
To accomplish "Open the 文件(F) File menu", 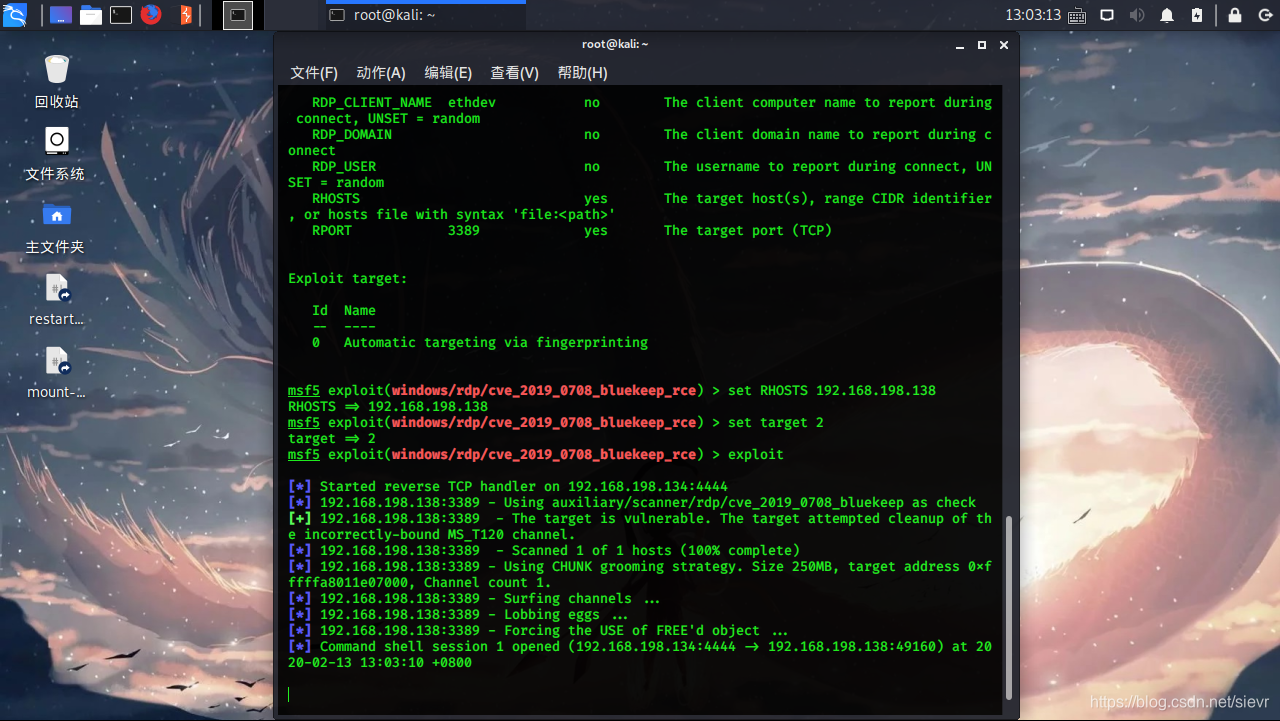I will [314, 73].
